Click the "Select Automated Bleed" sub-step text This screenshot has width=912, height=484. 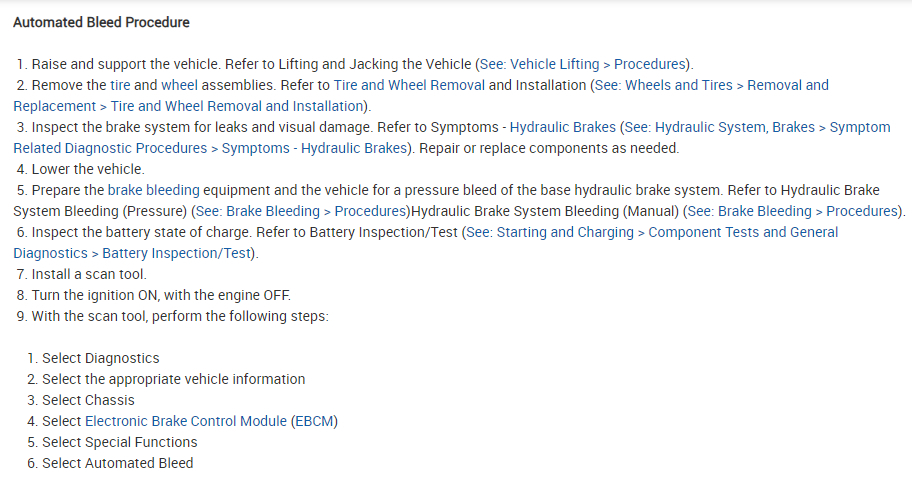pyautogui.click(x=117, y=463)
